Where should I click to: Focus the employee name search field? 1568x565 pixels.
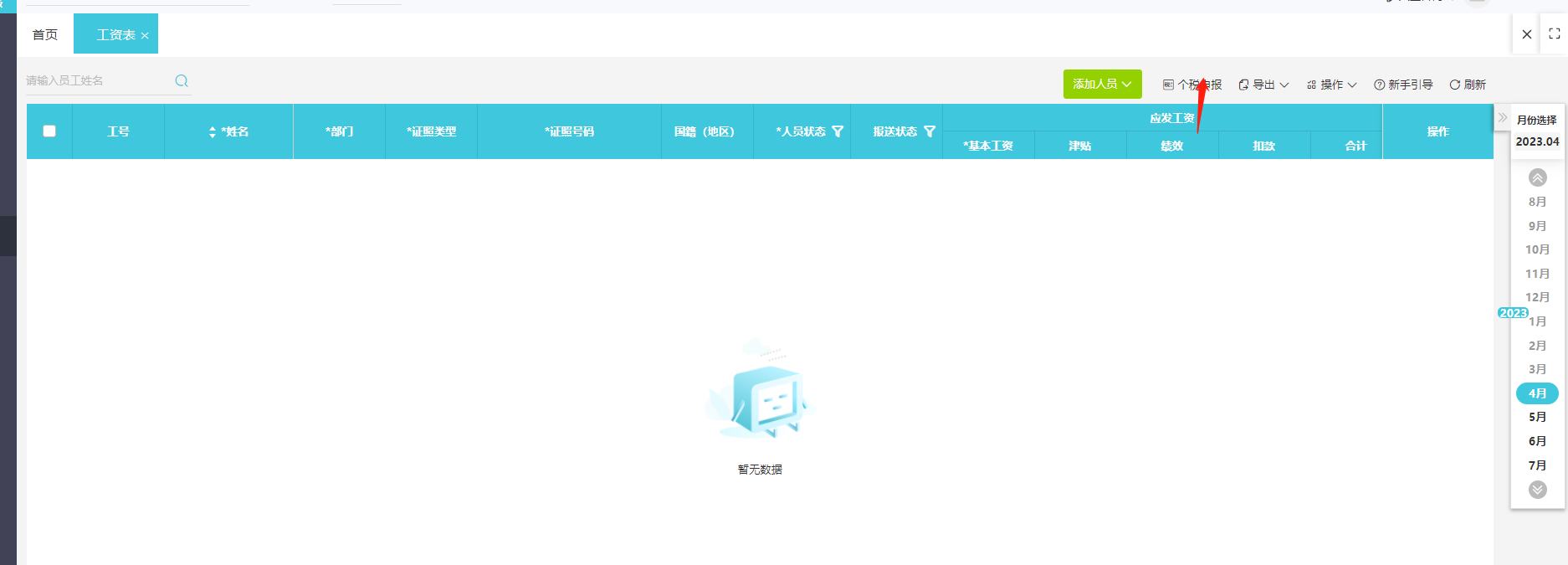click(x=97, y=81)
